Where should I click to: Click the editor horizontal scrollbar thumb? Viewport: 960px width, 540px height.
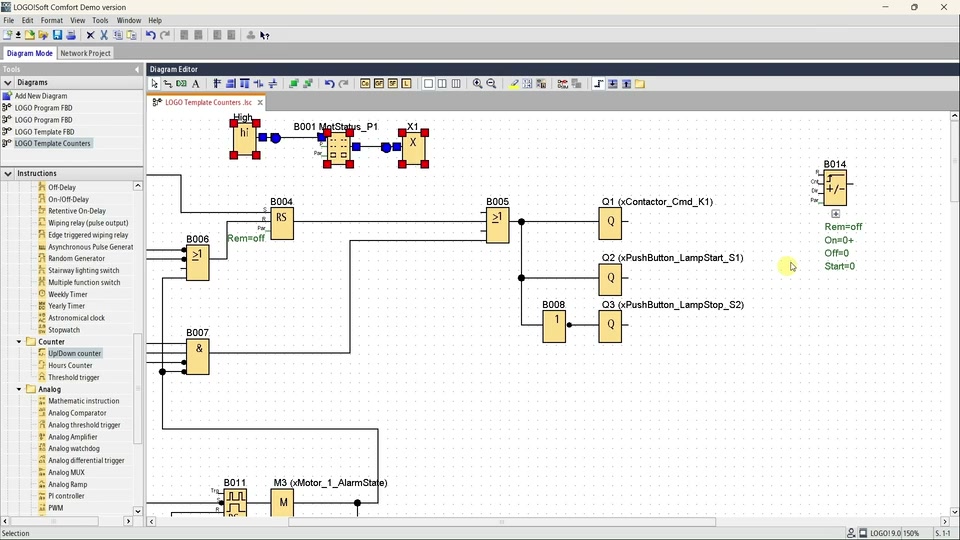click(x=502, y=522)
